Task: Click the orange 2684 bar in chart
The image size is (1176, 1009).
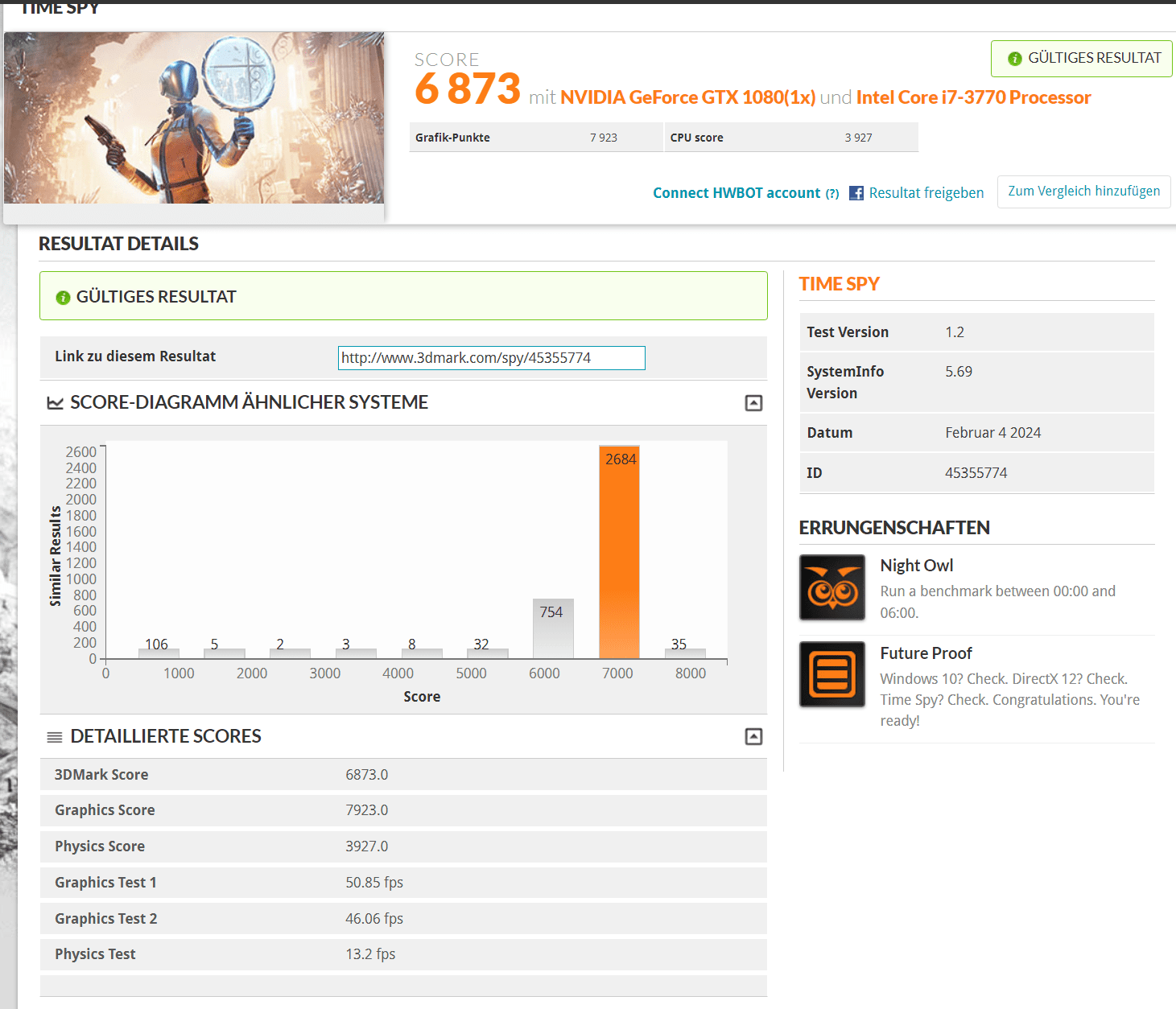Action: [x=619, y=552]
